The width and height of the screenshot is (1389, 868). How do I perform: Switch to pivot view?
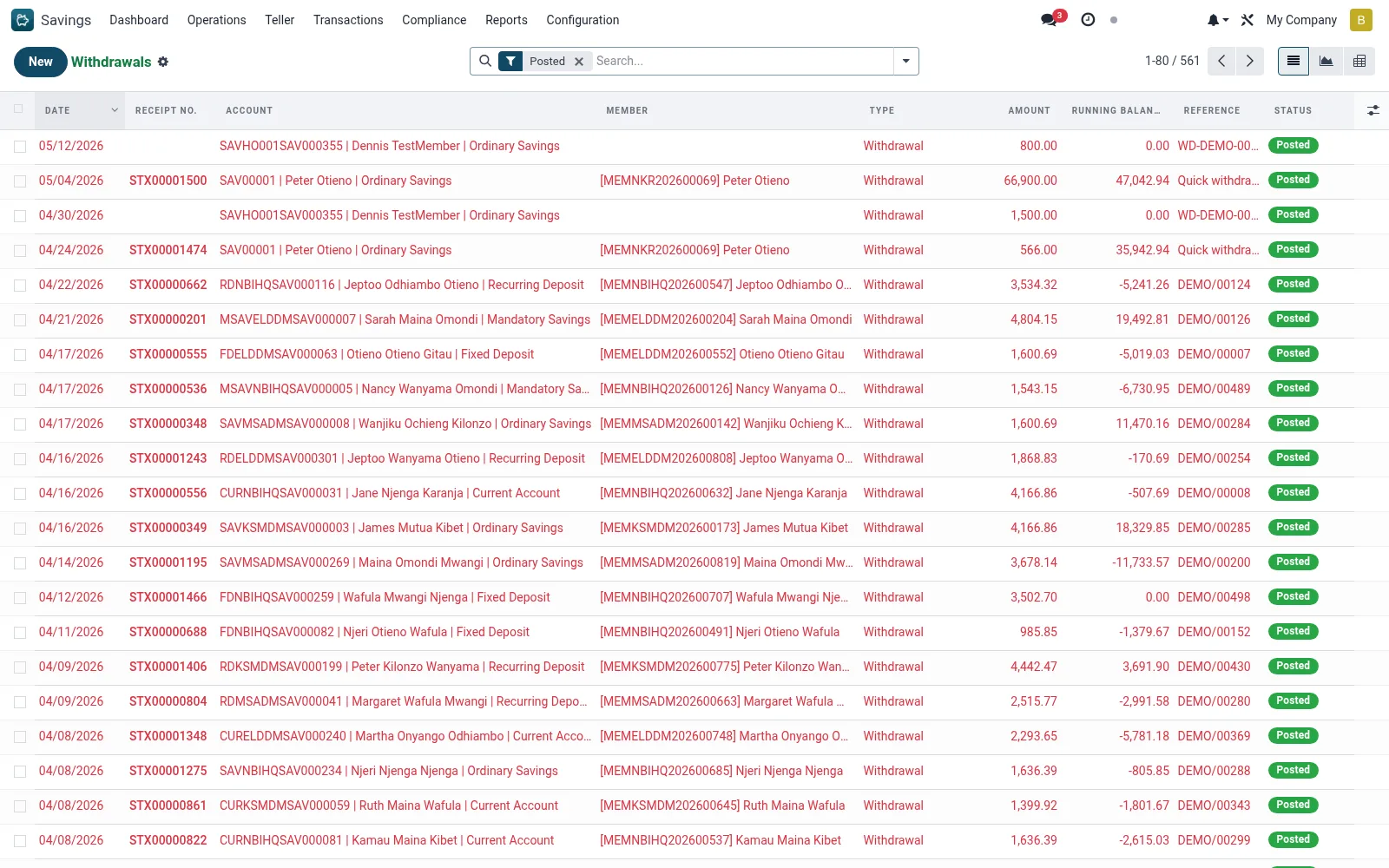[x=1359, y=61]
